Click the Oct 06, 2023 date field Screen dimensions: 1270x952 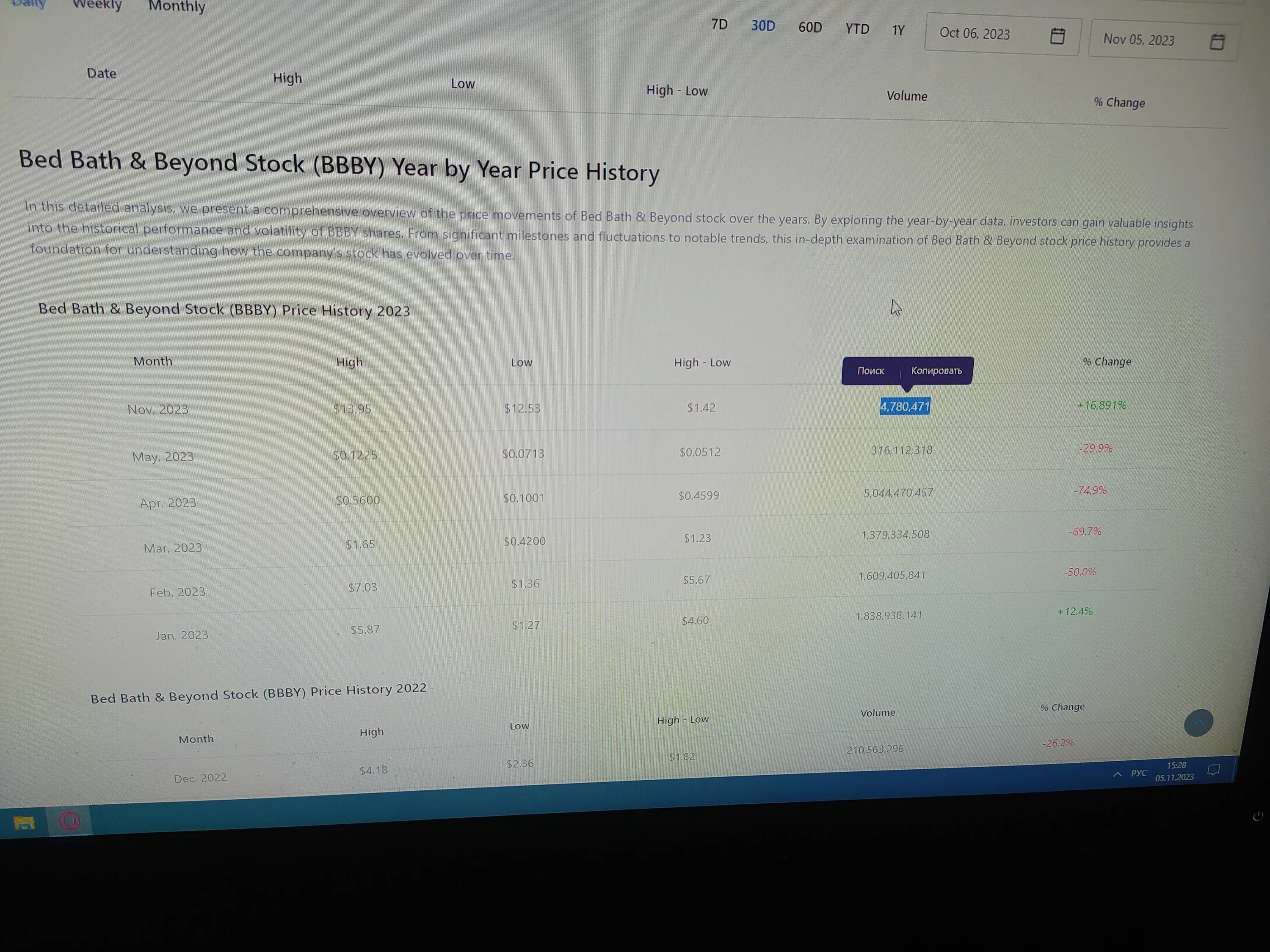click(x=1002, y=34)
